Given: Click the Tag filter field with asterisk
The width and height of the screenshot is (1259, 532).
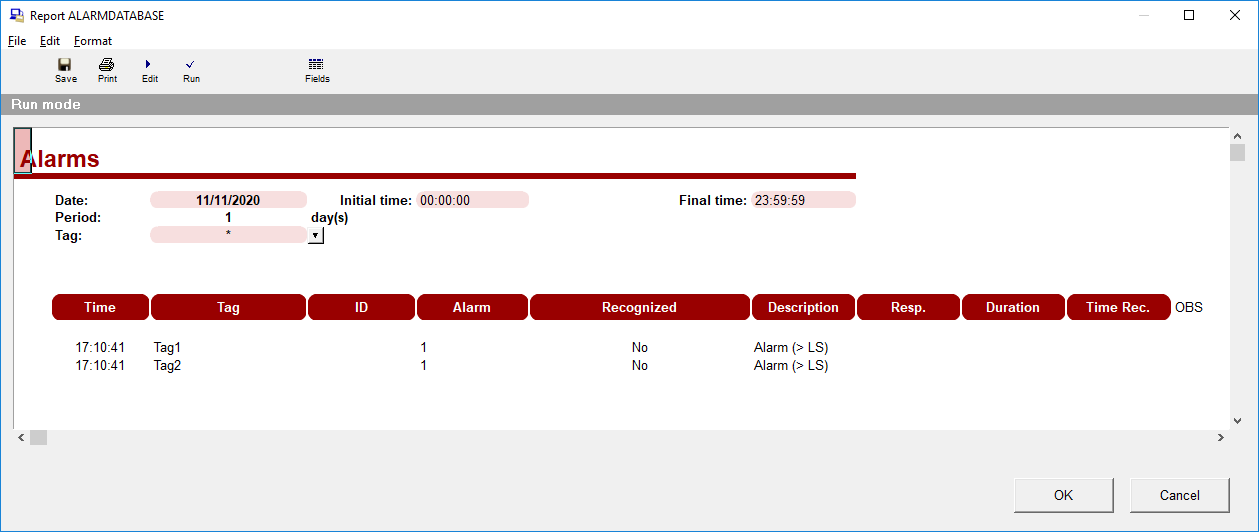Looking at the screenshot, I should pyautogui.click(x=228, y=234).
